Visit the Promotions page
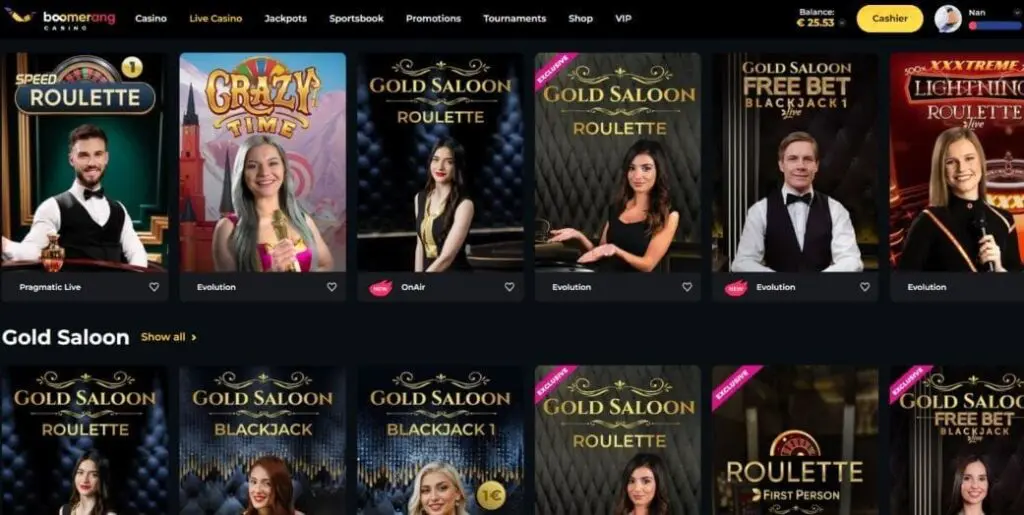 coord(433,18)
